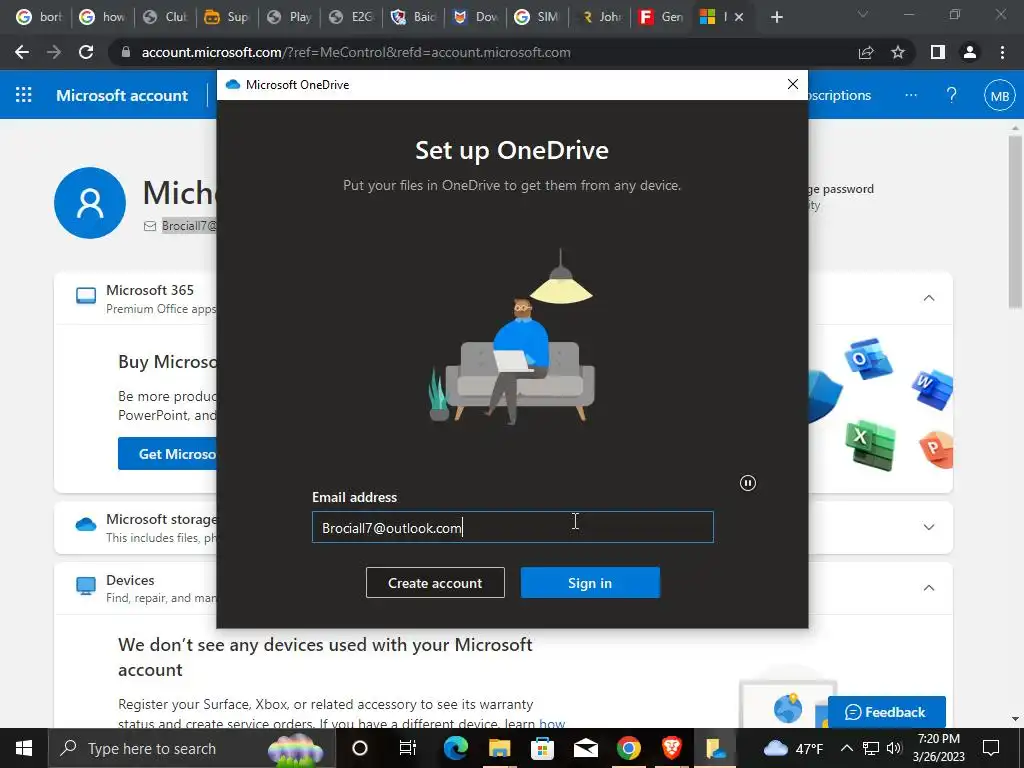Close the Microsoft OneDrive dialog
This screenshot has width=1024, height=768.
793,84
